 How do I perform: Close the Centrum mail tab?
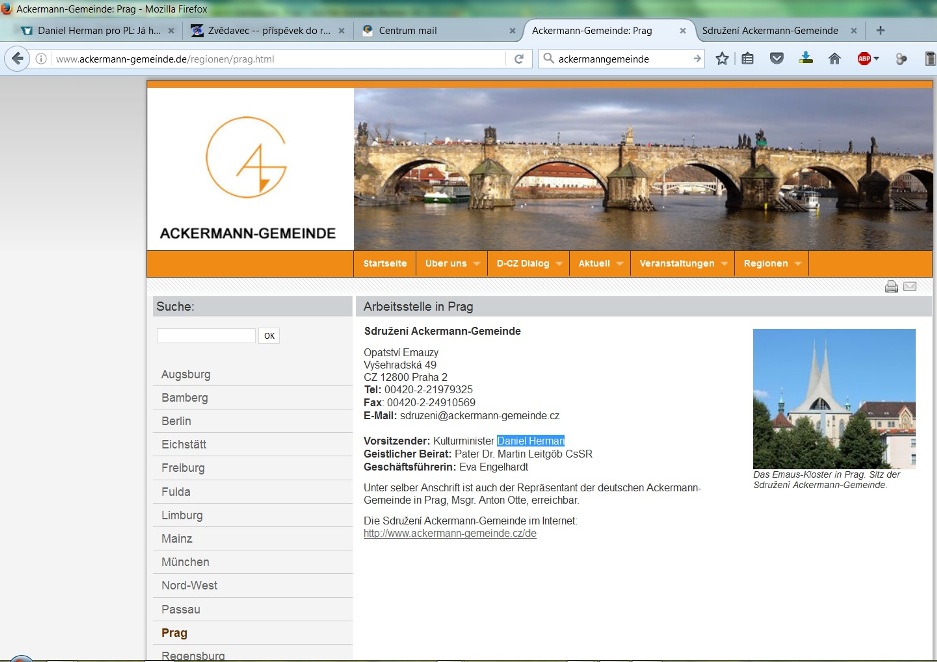(x=512, y=30)
